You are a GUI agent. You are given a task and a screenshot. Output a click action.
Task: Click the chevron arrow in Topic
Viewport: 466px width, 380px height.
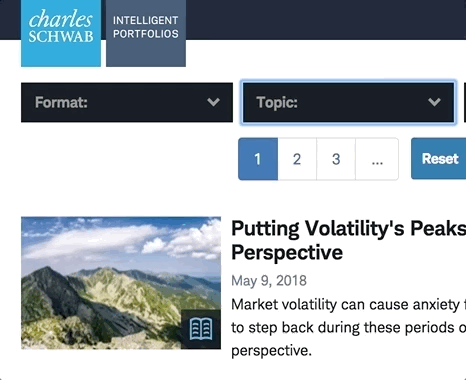(x=434, y=102)
